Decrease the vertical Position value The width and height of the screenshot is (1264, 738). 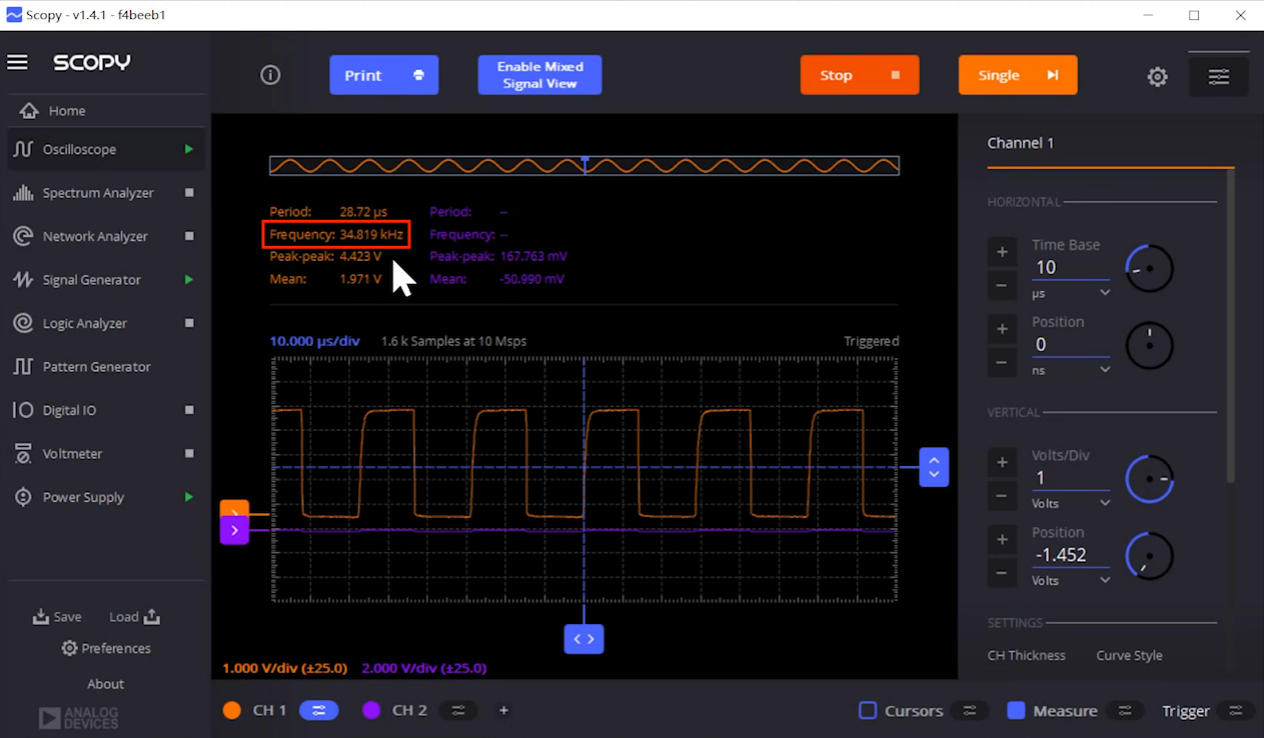click(1002, 573)
